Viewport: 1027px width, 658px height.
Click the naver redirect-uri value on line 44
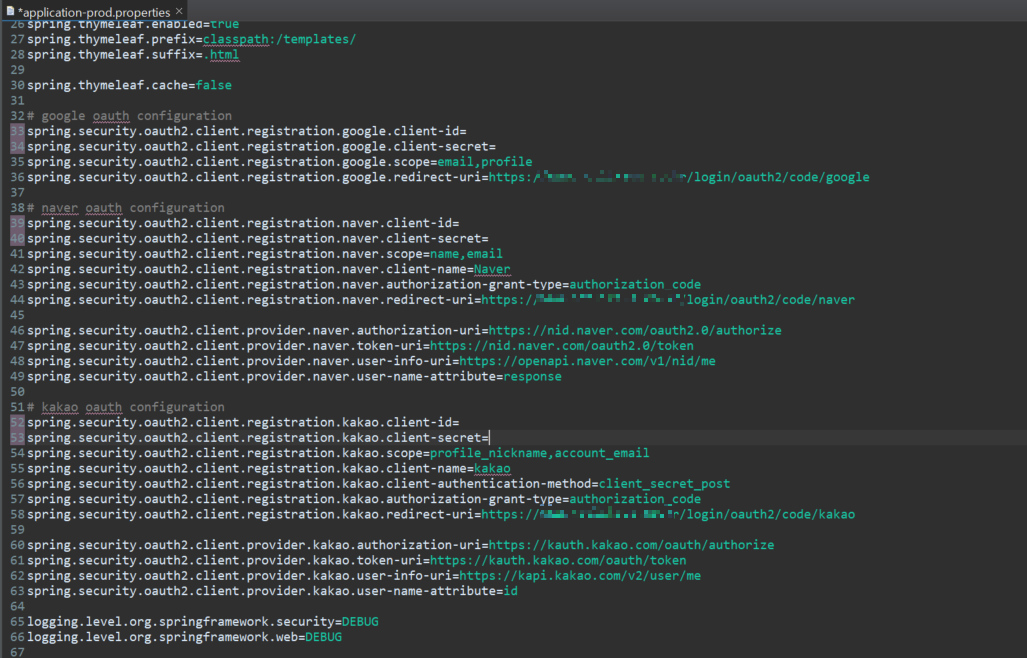(x=668, y=300)
